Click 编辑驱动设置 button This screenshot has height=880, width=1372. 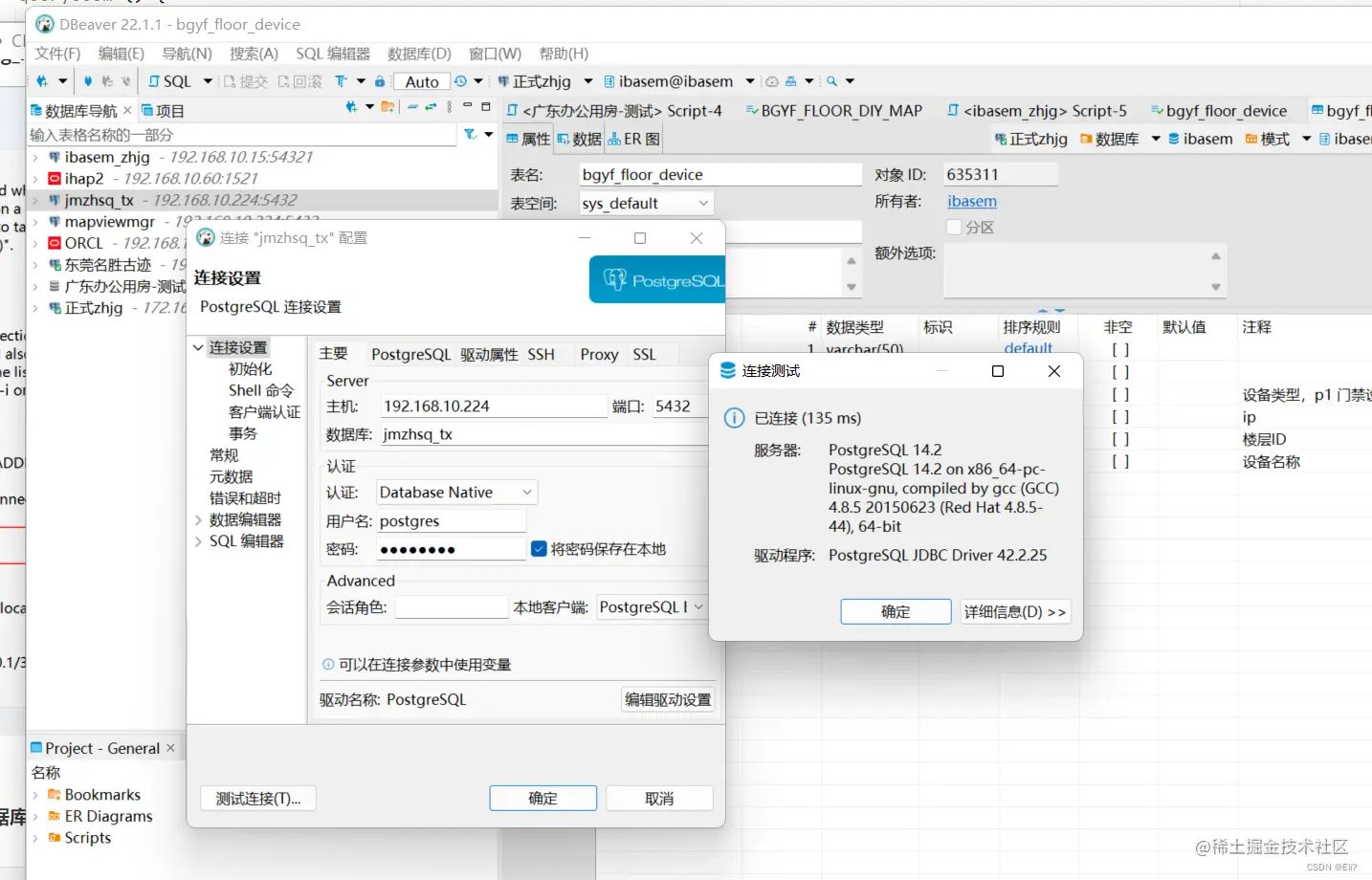coord(668,699)
